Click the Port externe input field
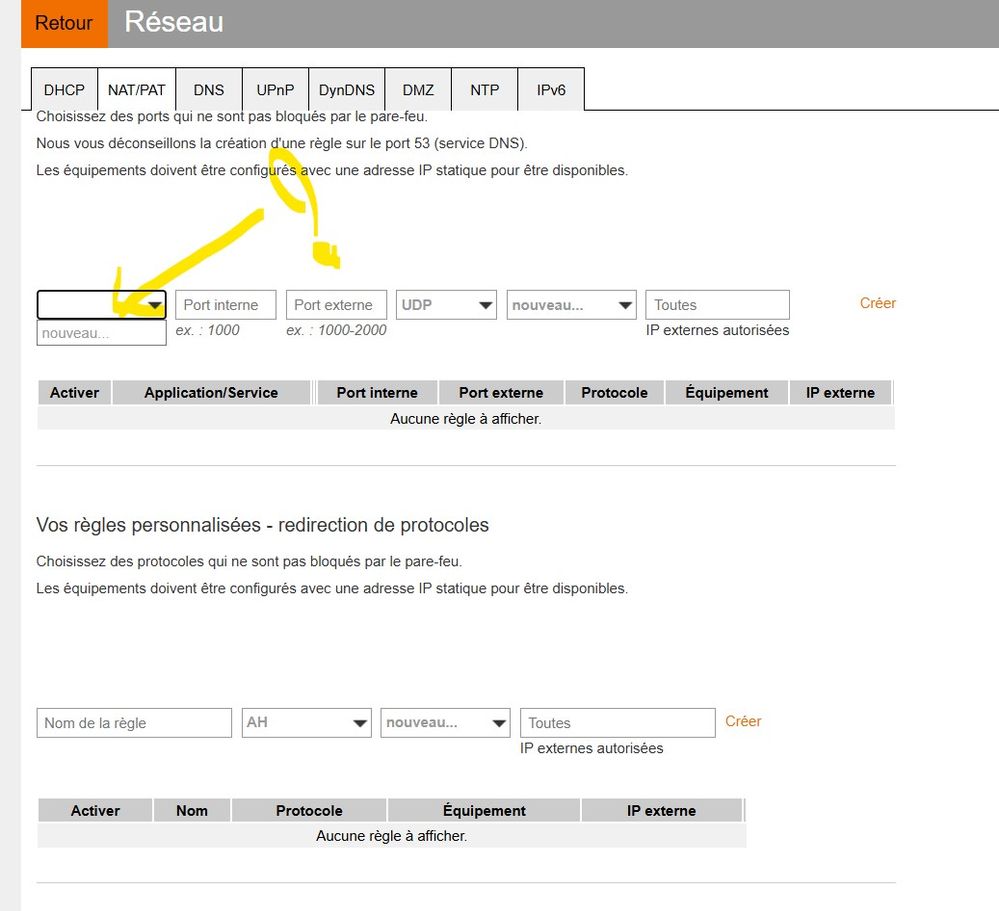 [x=336, y=305]
